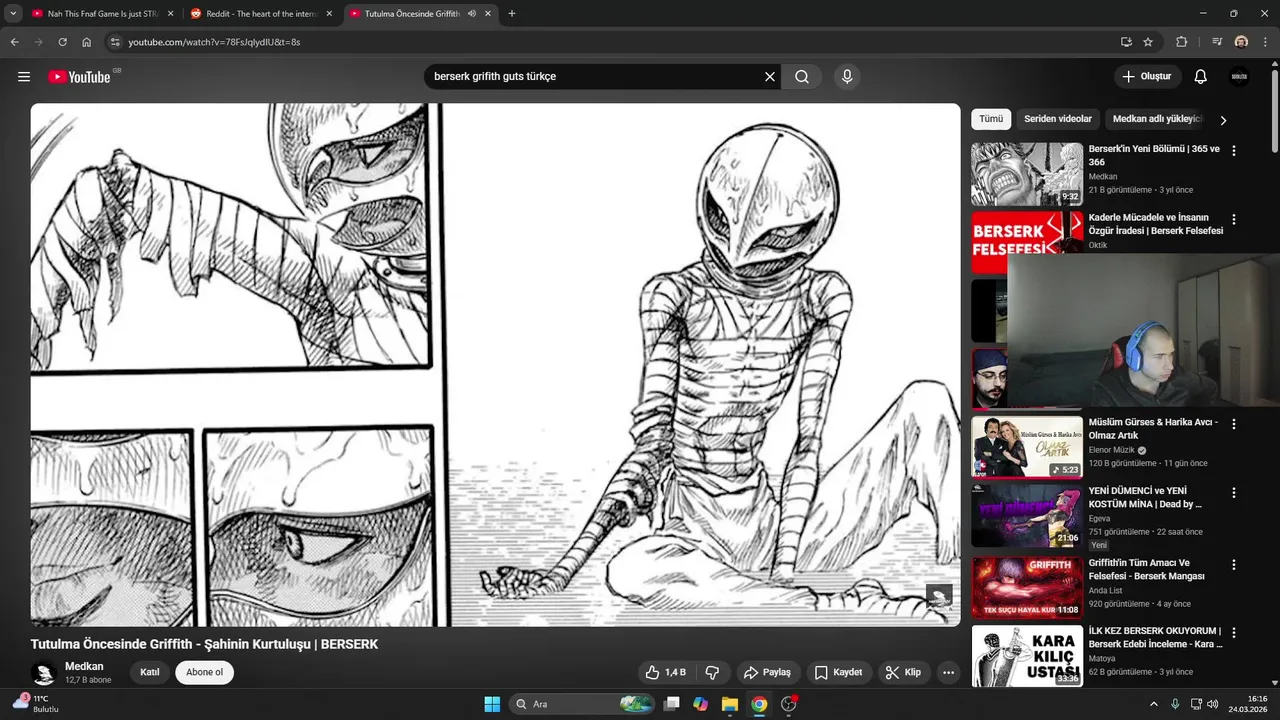This screenshot has height=720, width=1280.
Task: Open the Medkan channel avatar
Action: [x=43, y=673]
